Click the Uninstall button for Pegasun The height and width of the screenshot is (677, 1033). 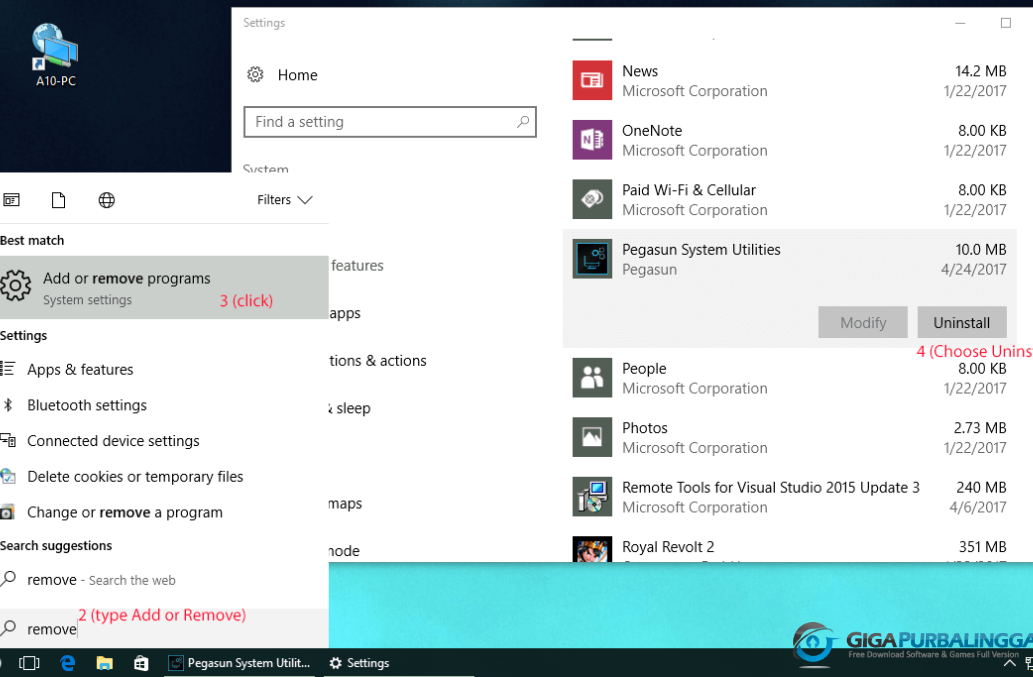[x=961, y=323]
